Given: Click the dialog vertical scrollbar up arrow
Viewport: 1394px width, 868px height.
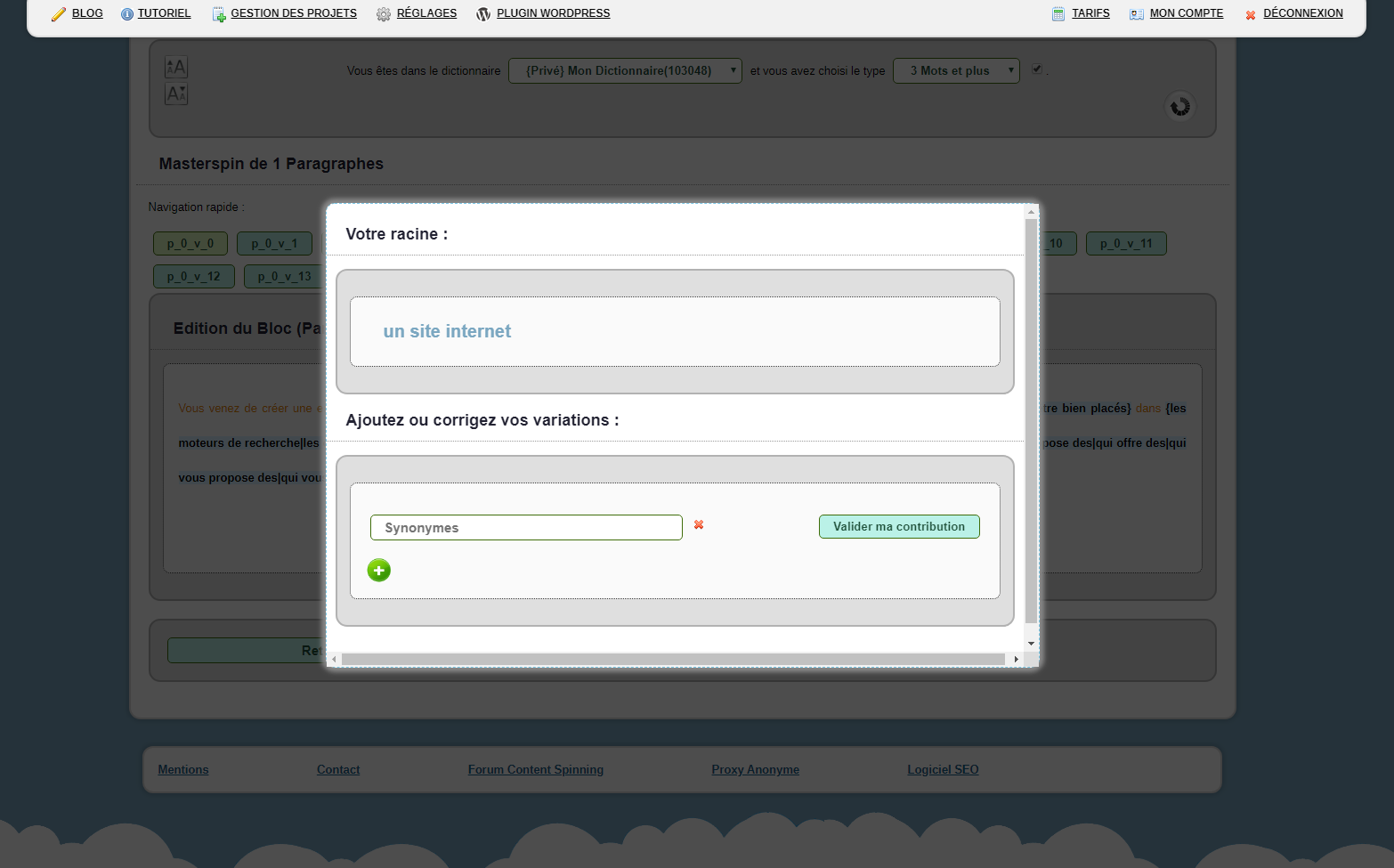Looking at the screenshot, I should pos(1031,212).
